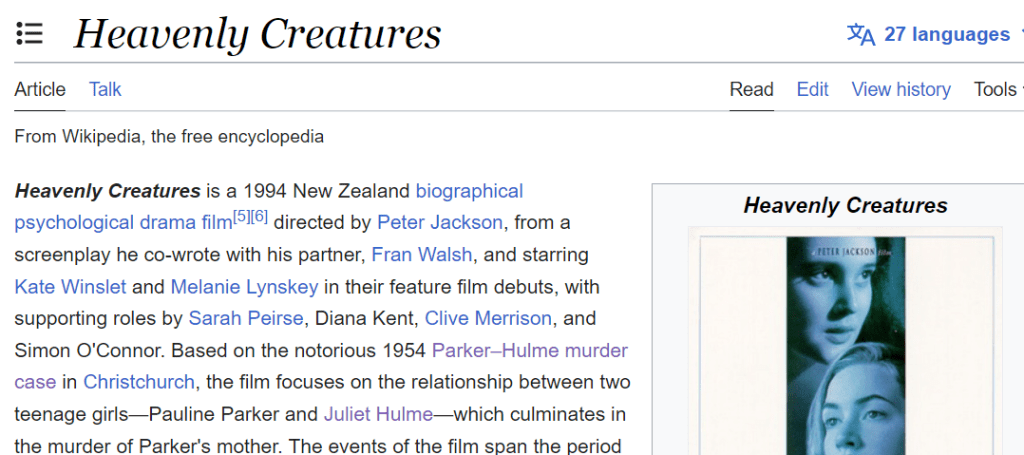Image resolution: width=1024 pixels, height=455 pixels.
Task: Visit the Clive Merrison article
Action: tap(488, 319)
